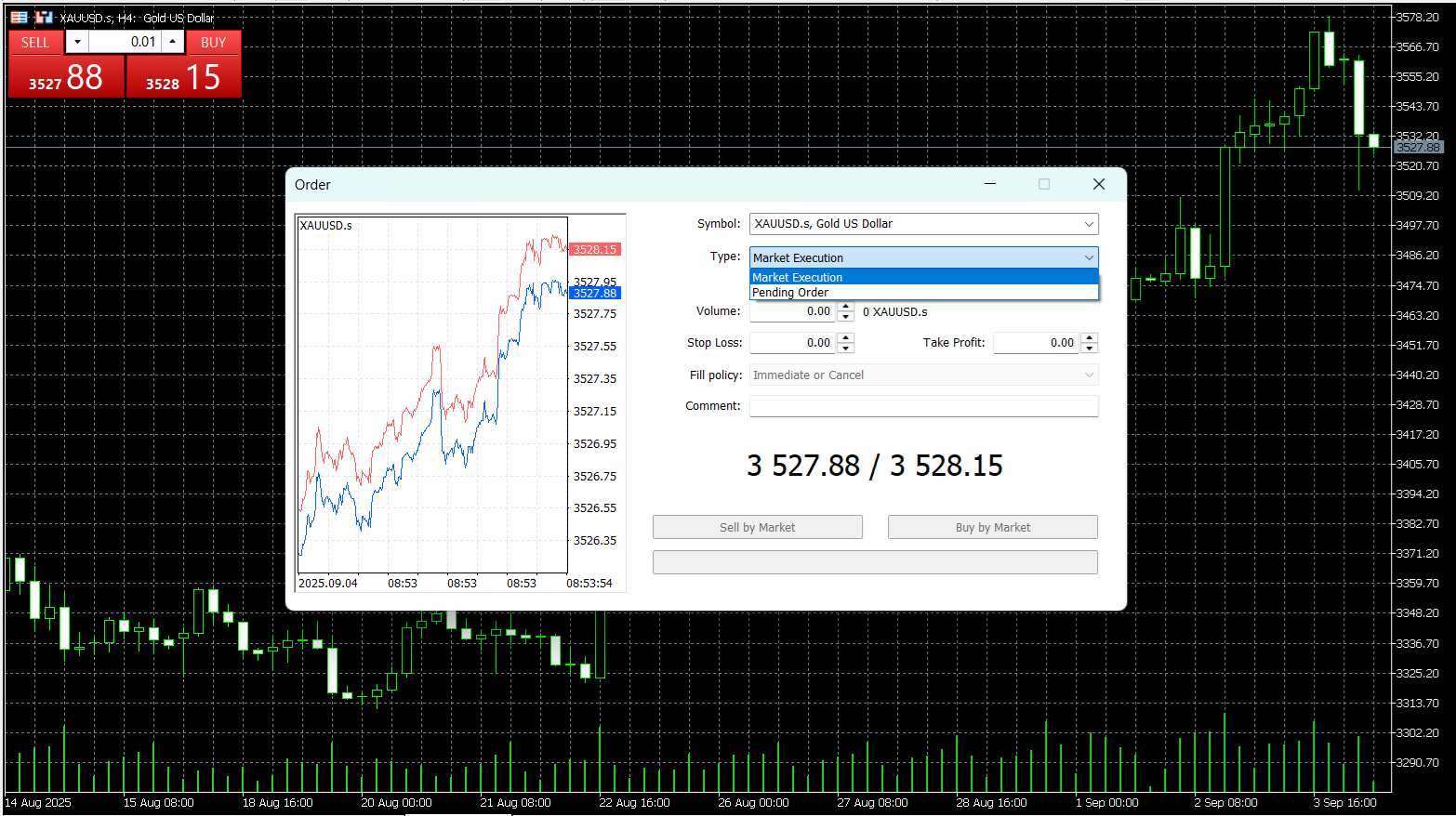Click the chart settings icon beside symbol name
The image size is (1456, 816).
44,17
